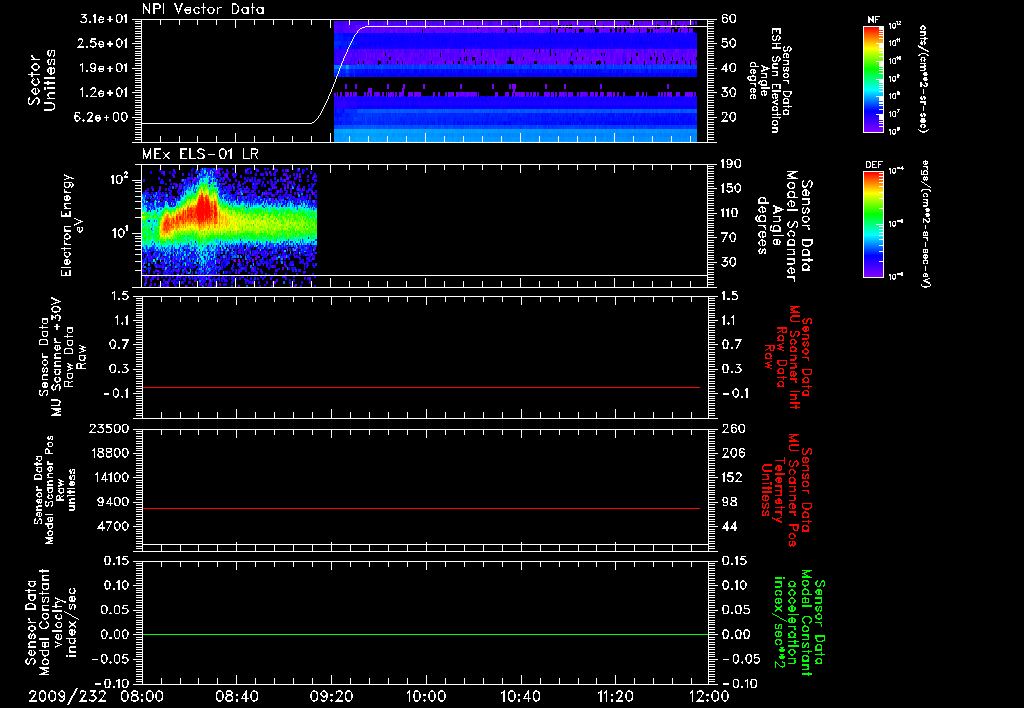1024x708 pixels.
Task: Click the 'DEF' color bar heading
Action: click(873, 165)
